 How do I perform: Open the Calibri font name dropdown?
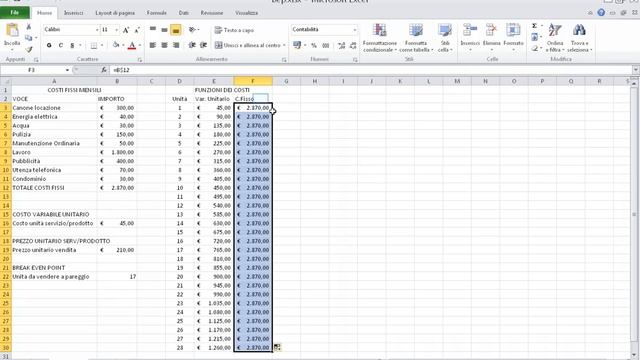[97, 30]
